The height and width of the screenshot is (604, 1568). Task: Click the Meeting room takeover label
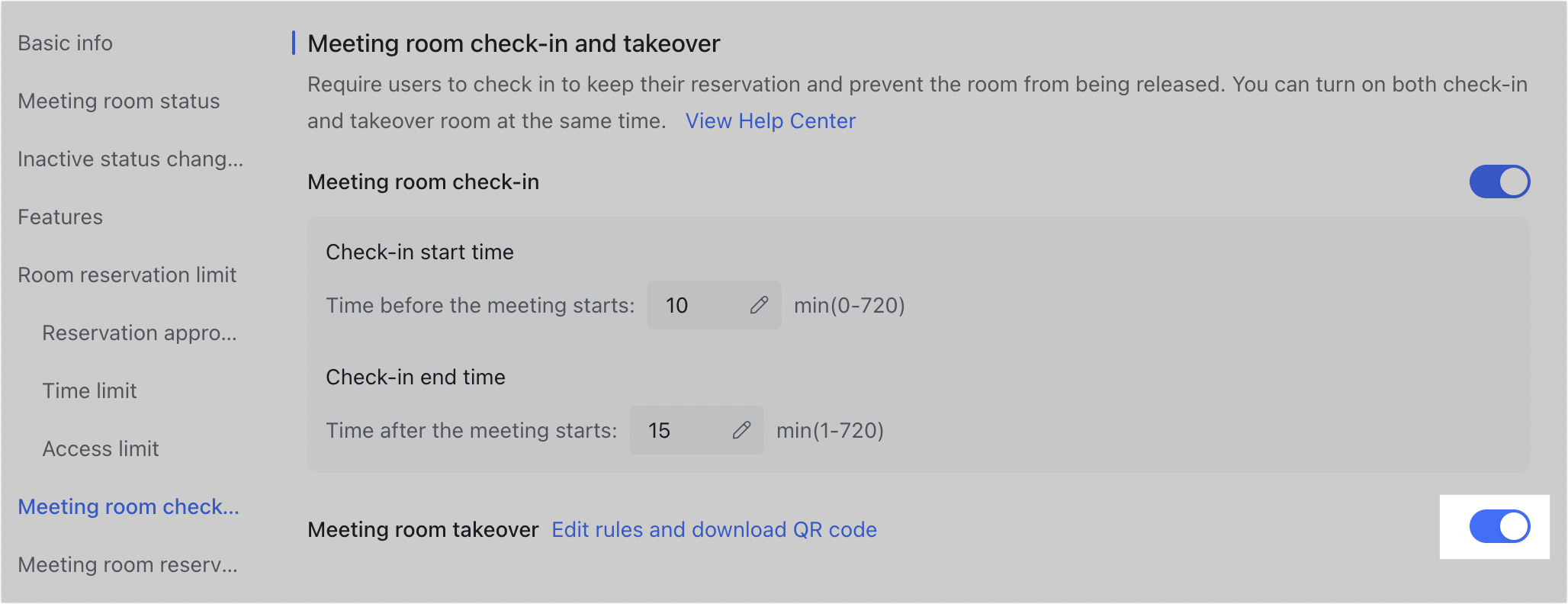tap(423, 529)
